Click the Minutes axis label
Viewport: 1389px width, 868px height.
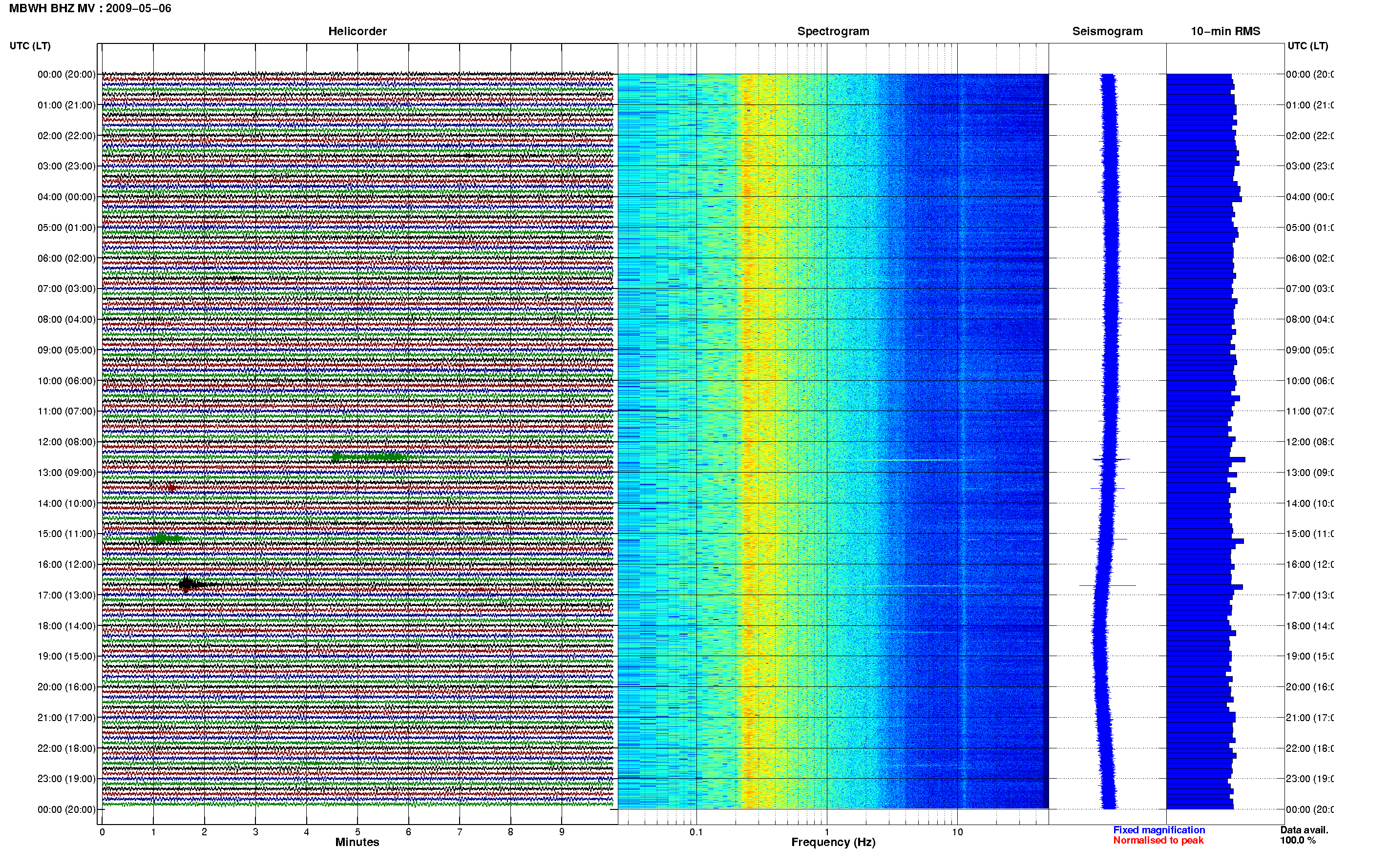(x=357, y=842)
